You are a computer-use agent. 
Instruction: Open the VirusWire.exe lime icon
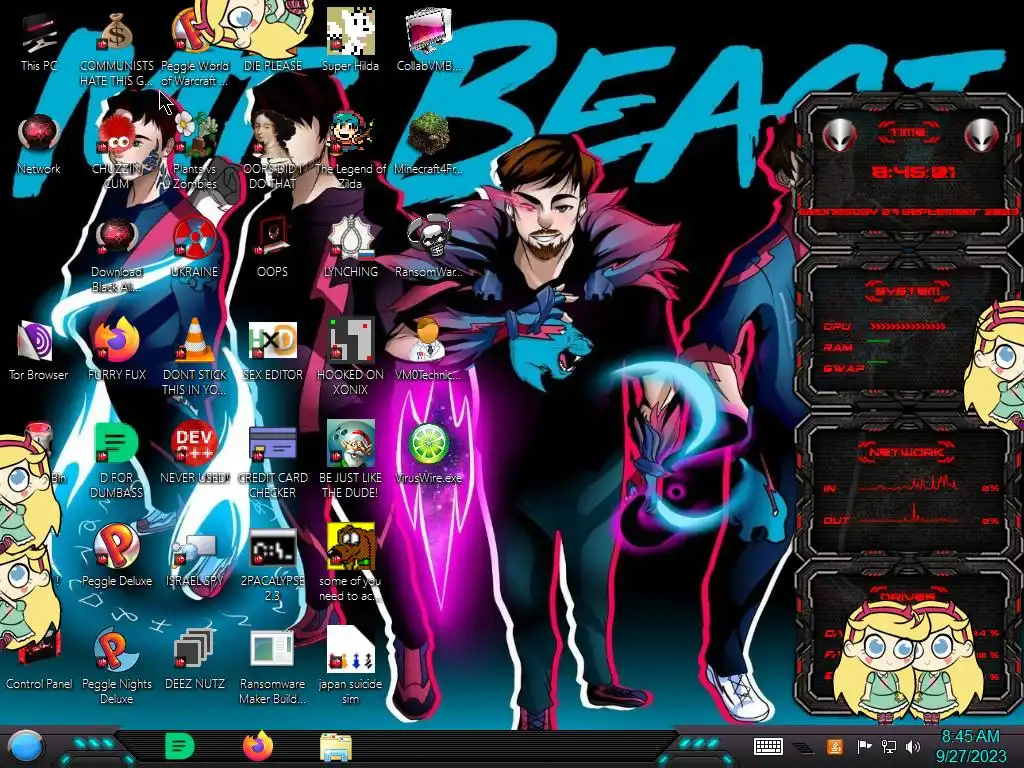(428, 453)
